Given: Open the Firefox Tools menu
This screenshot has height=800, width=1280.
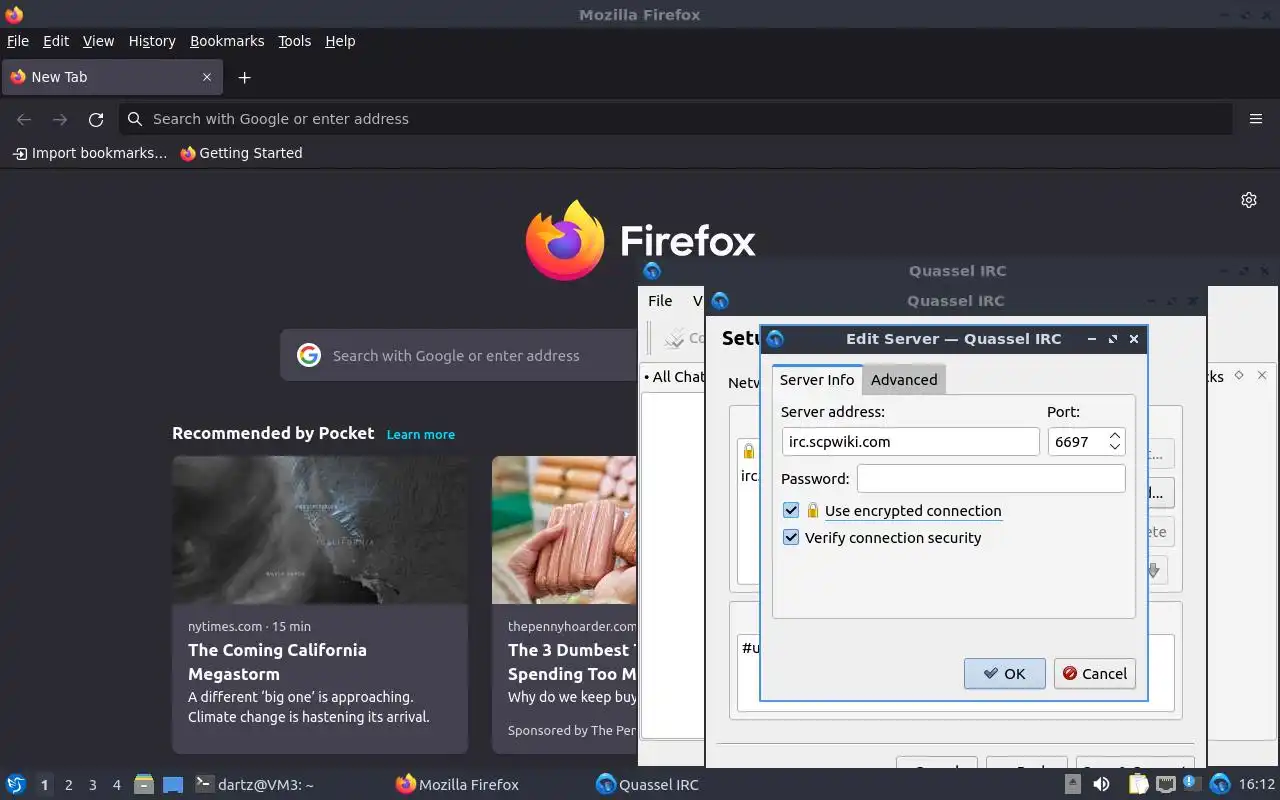Looking at the screenshot, I should coord(294,41).
